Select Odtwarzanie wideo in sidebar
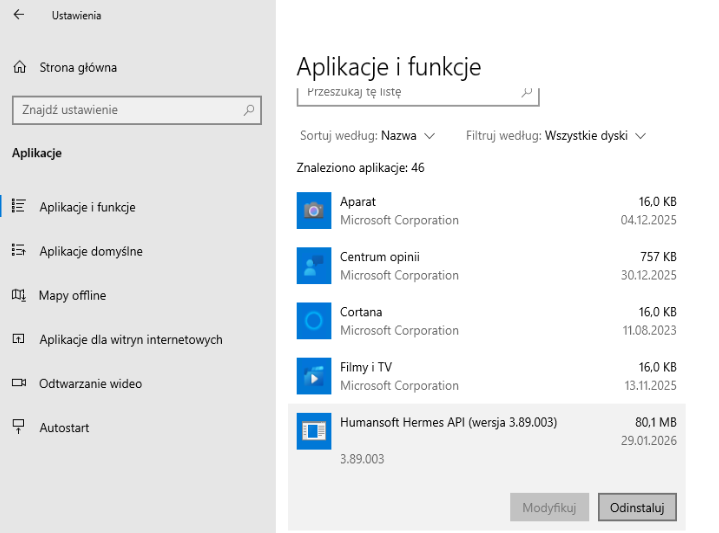Screen dimensions: 719x533 point(90,383)
